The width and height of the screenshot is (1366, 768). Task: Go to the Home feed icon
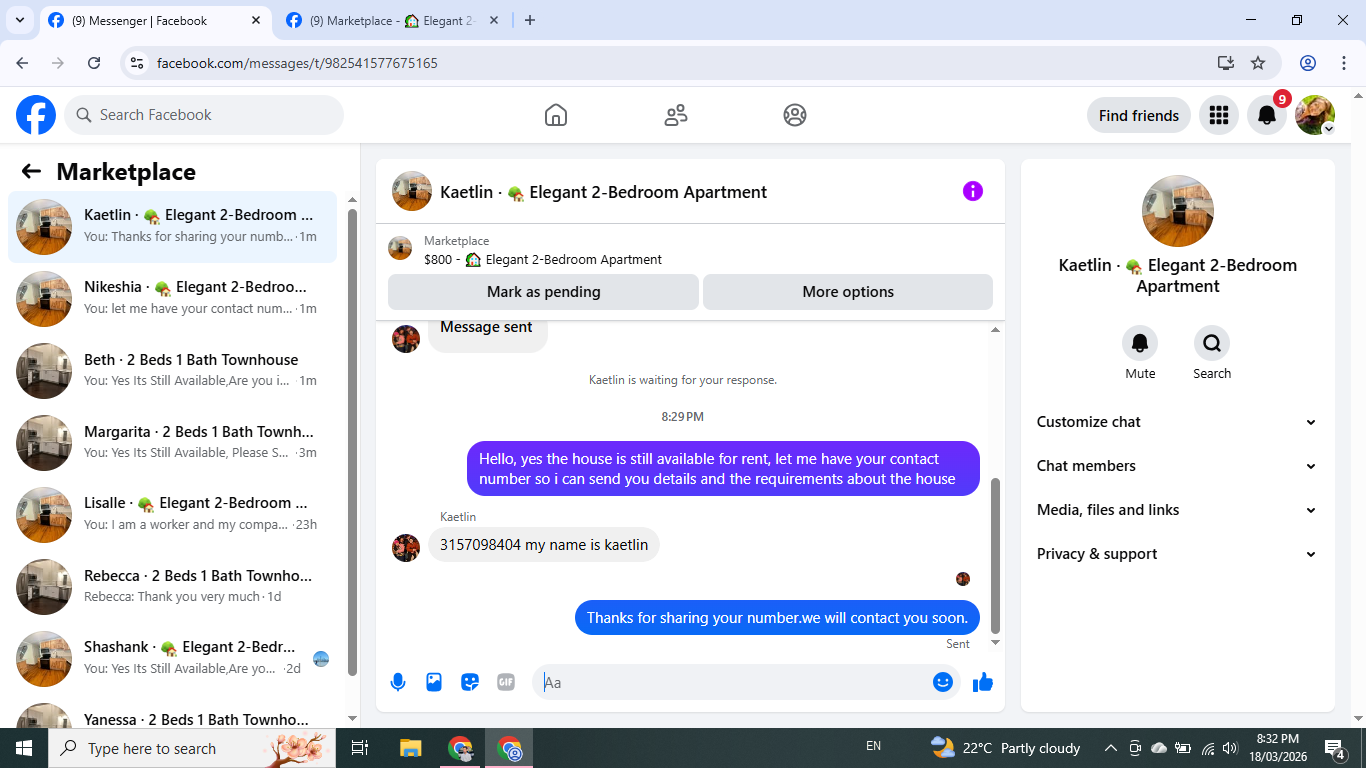[556, 115]
